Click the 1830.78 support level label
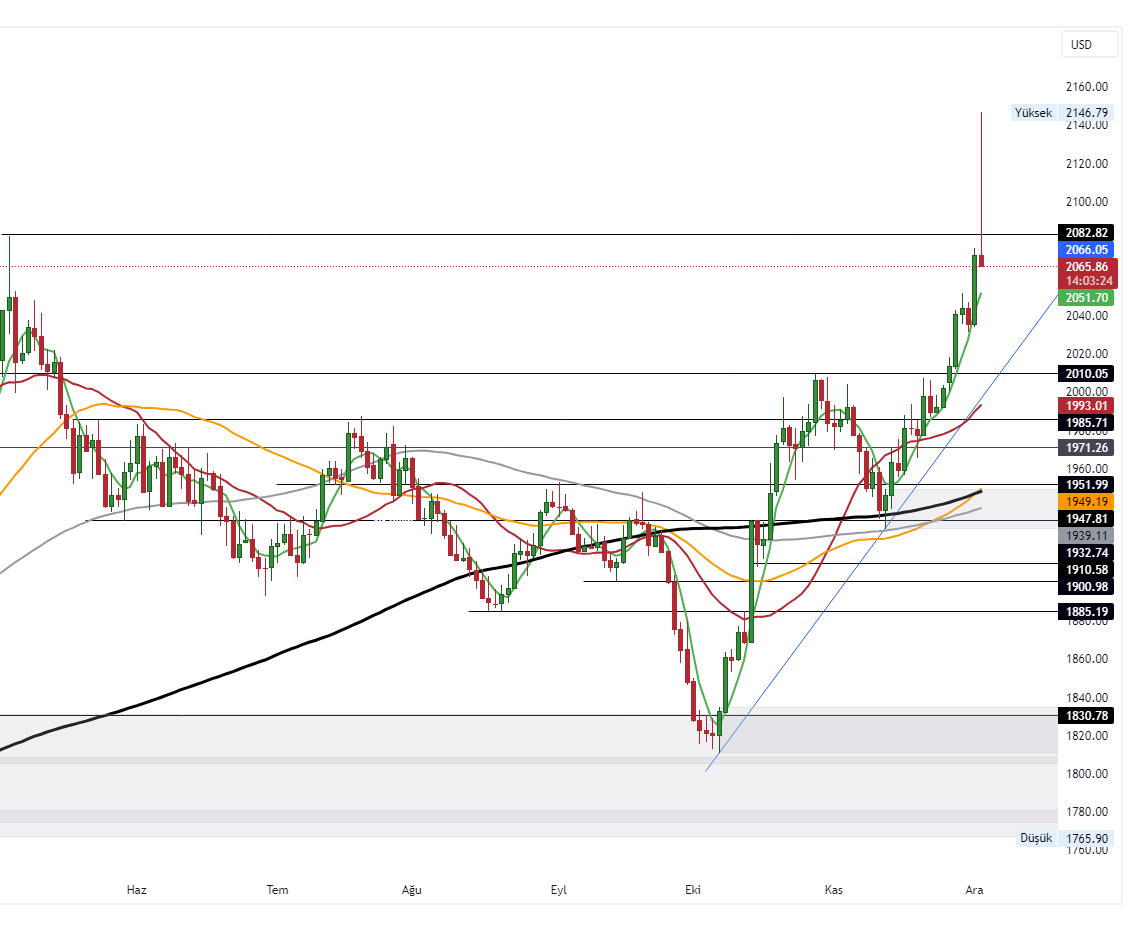 pos(1087,716)
